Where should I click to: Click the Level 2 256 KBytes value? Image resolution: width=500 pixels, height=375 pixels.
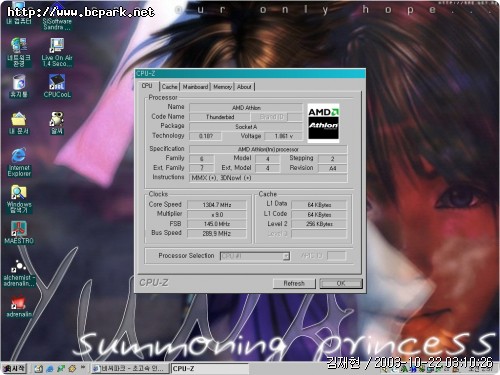[319, 224]
